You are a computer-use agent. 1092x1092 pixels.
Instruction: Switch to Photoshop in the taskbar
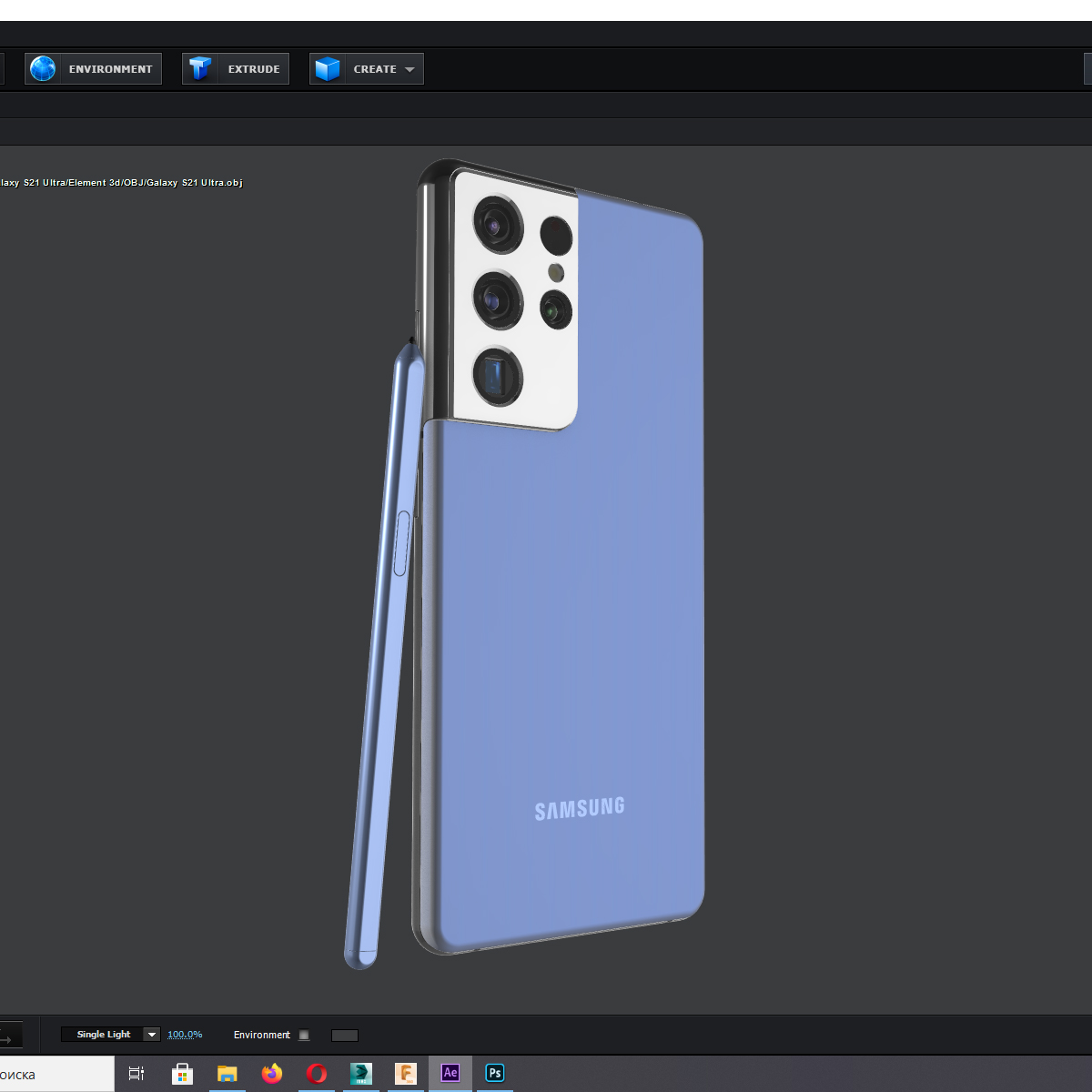495,1074
